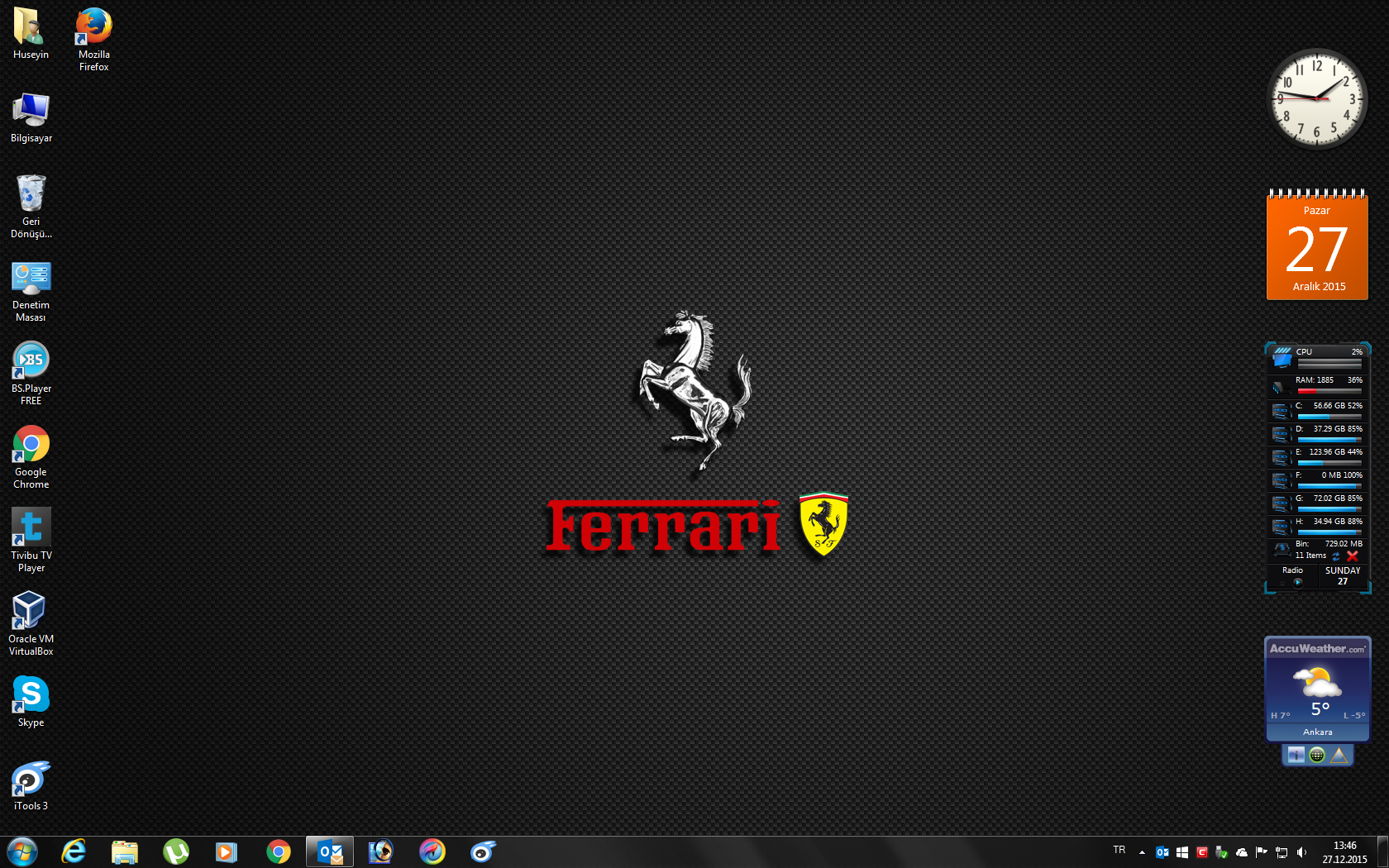Launch Chrome from the taskbar
Viewport: 1389px width, 868px height.
[279, 851]
